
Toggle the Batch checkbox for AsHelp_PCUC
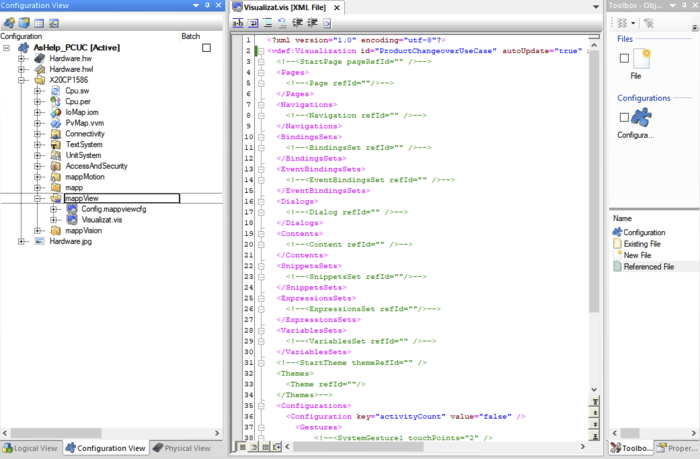tap(206, 47)
